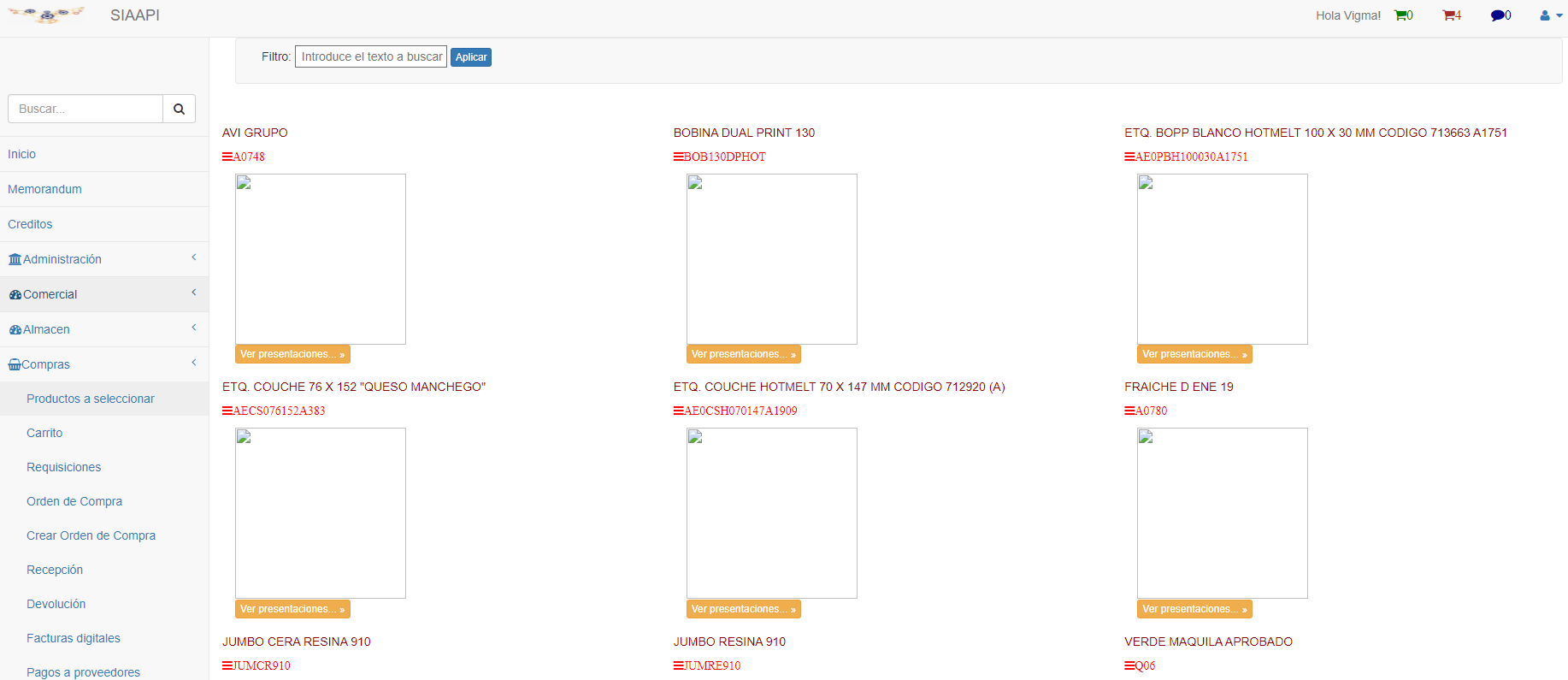Click VERDE MAQUILA APROBADO title
The width and height of the screenshot is (1568, 680).
1208,642
